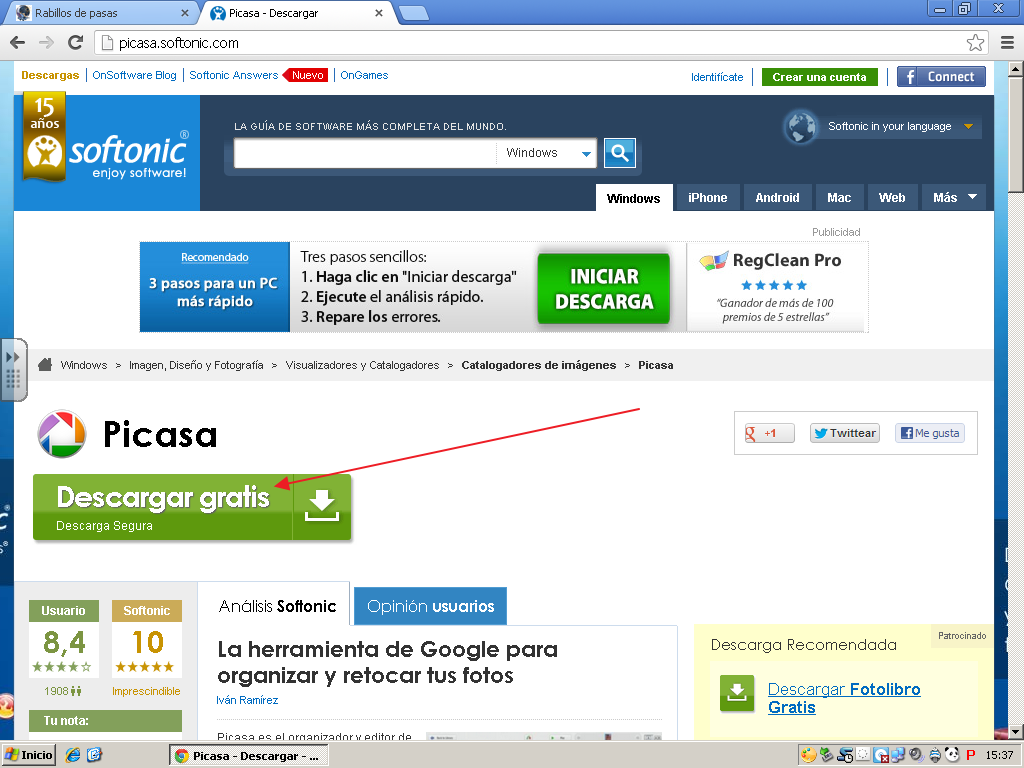This screenshot has width=1024, height=768.
Task: Click the Twittear button
Action: [845, 433]
